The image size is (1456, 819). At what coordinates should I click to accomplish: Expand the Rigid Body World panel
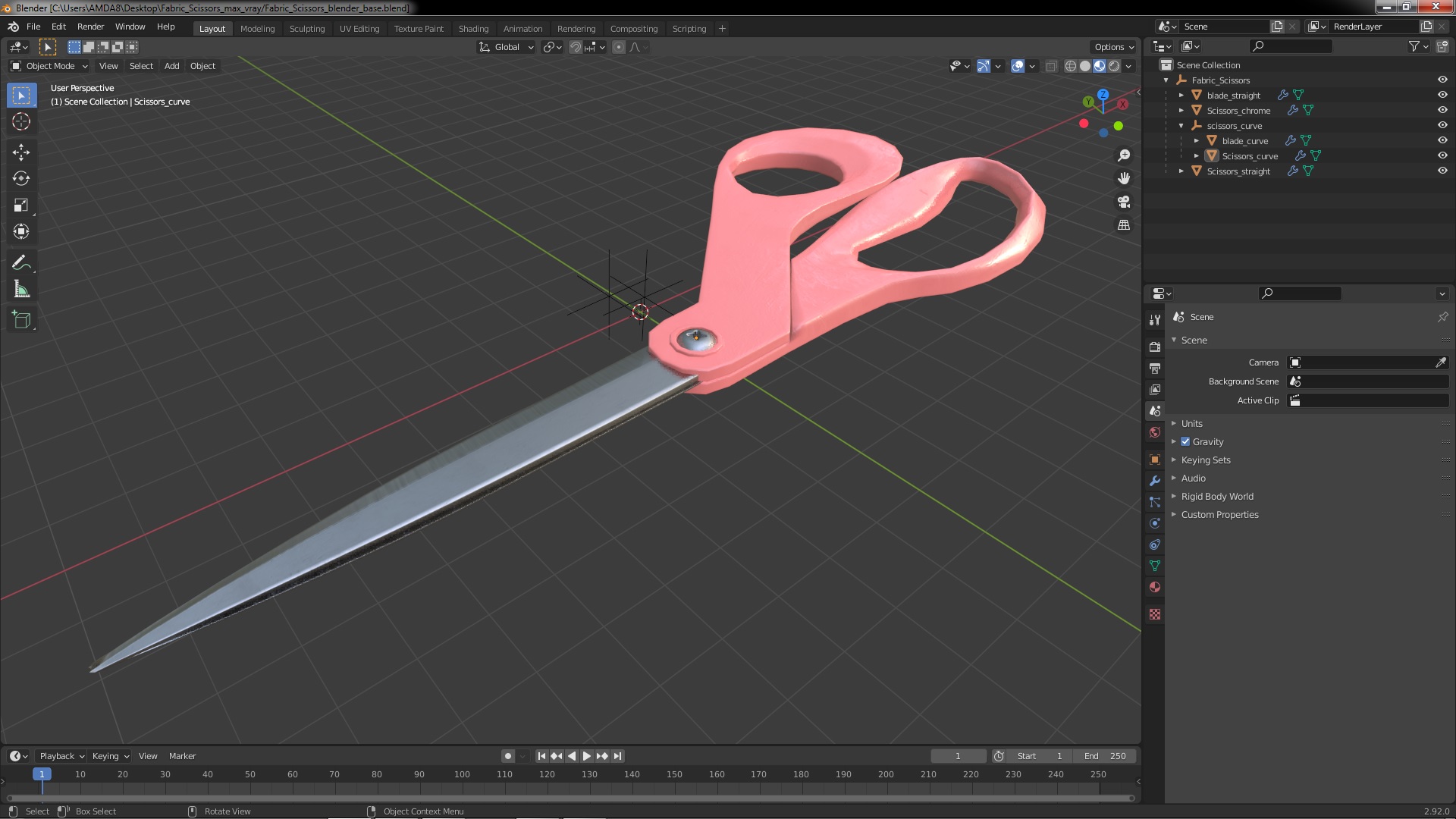(1216, 496)
